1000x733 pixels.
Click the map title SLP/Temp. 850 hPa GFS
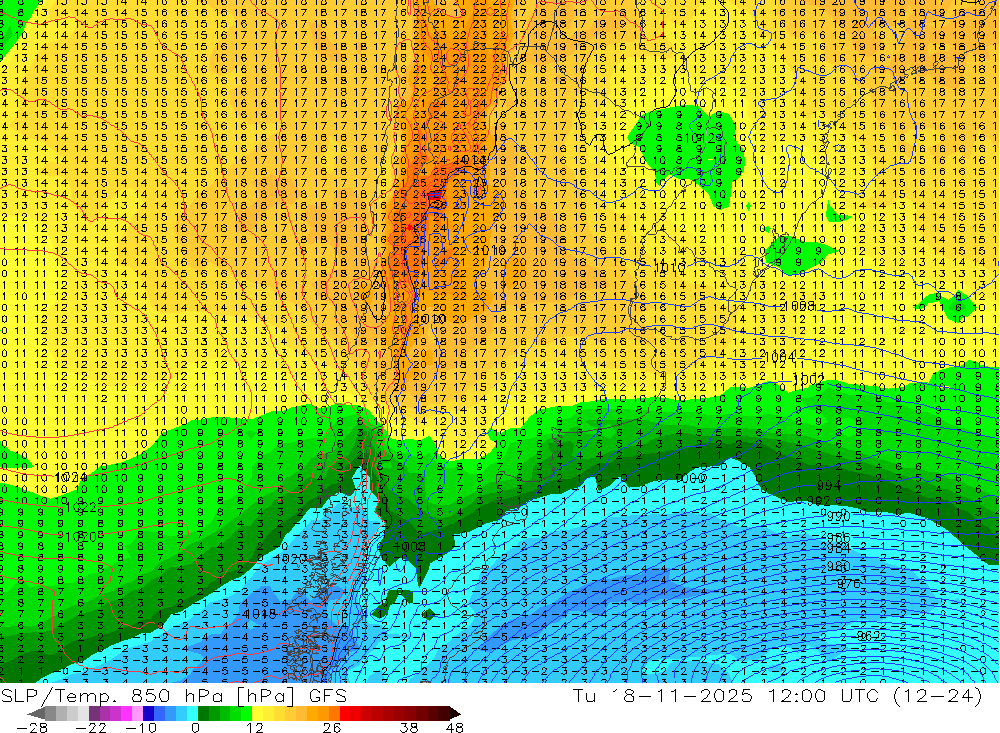pyautogui.click(x=173, y=695)
